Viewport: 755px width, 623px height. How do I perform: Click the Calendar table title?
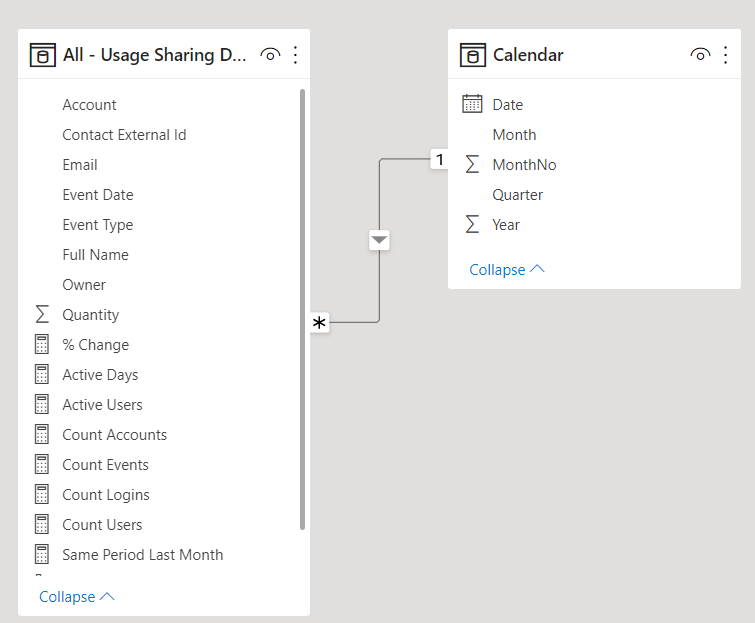528,55
